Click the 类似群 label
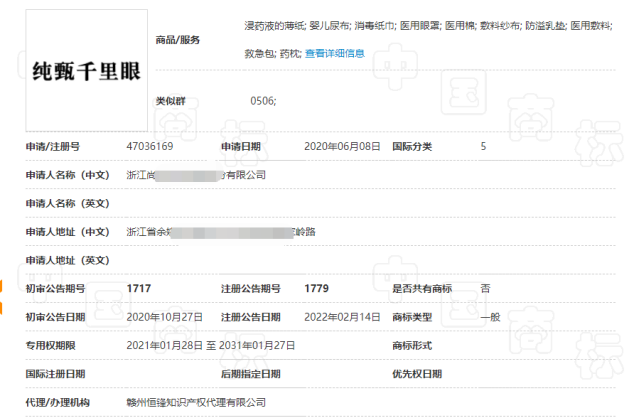 (170, 102)
